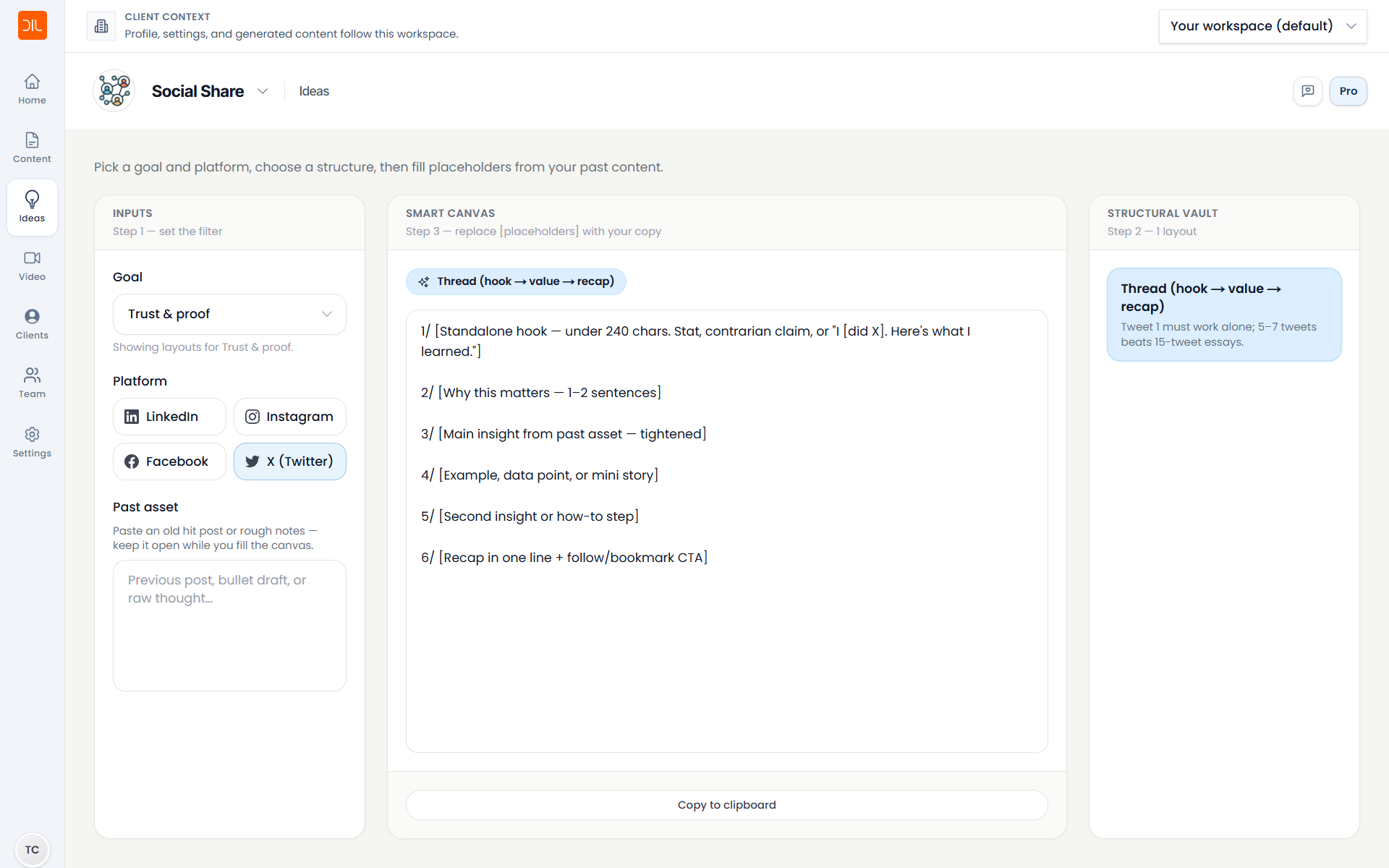This screenshot has height=868, width=1389.
Task: Open the Clients sidebar item
Action: click(x=32, y=325)
